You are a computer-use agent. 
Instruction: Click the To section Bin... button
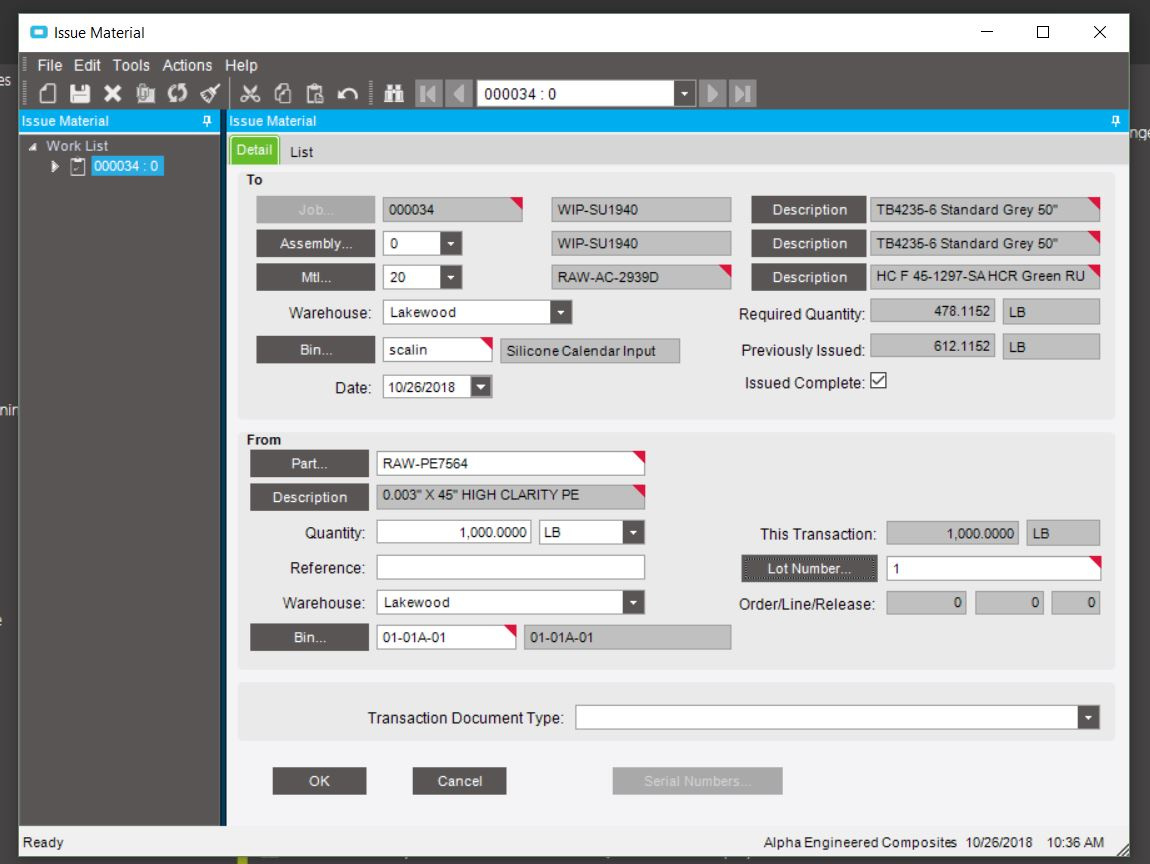315,350
